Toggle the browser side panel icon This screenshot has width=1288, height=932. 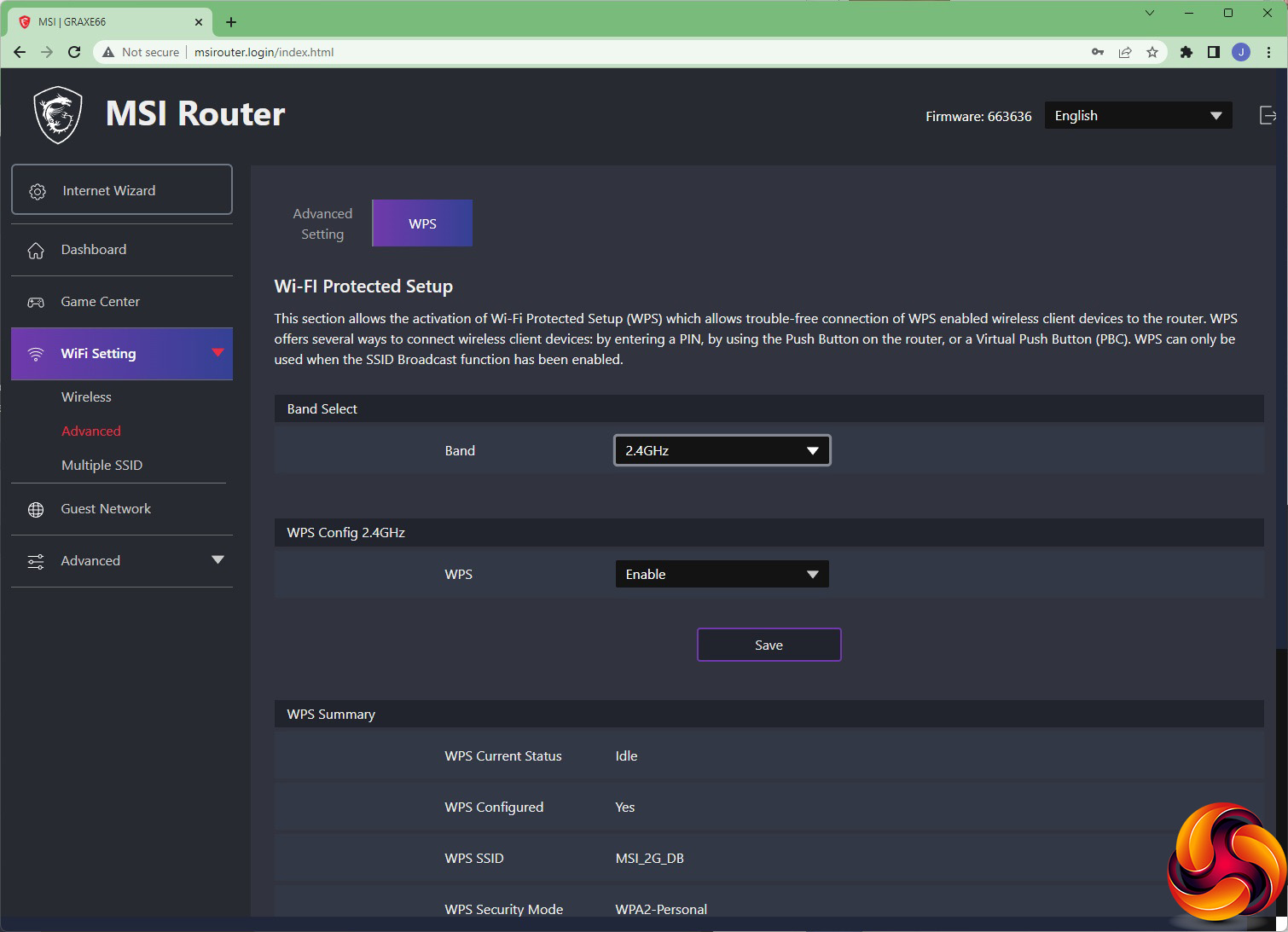coord(1213,52)
